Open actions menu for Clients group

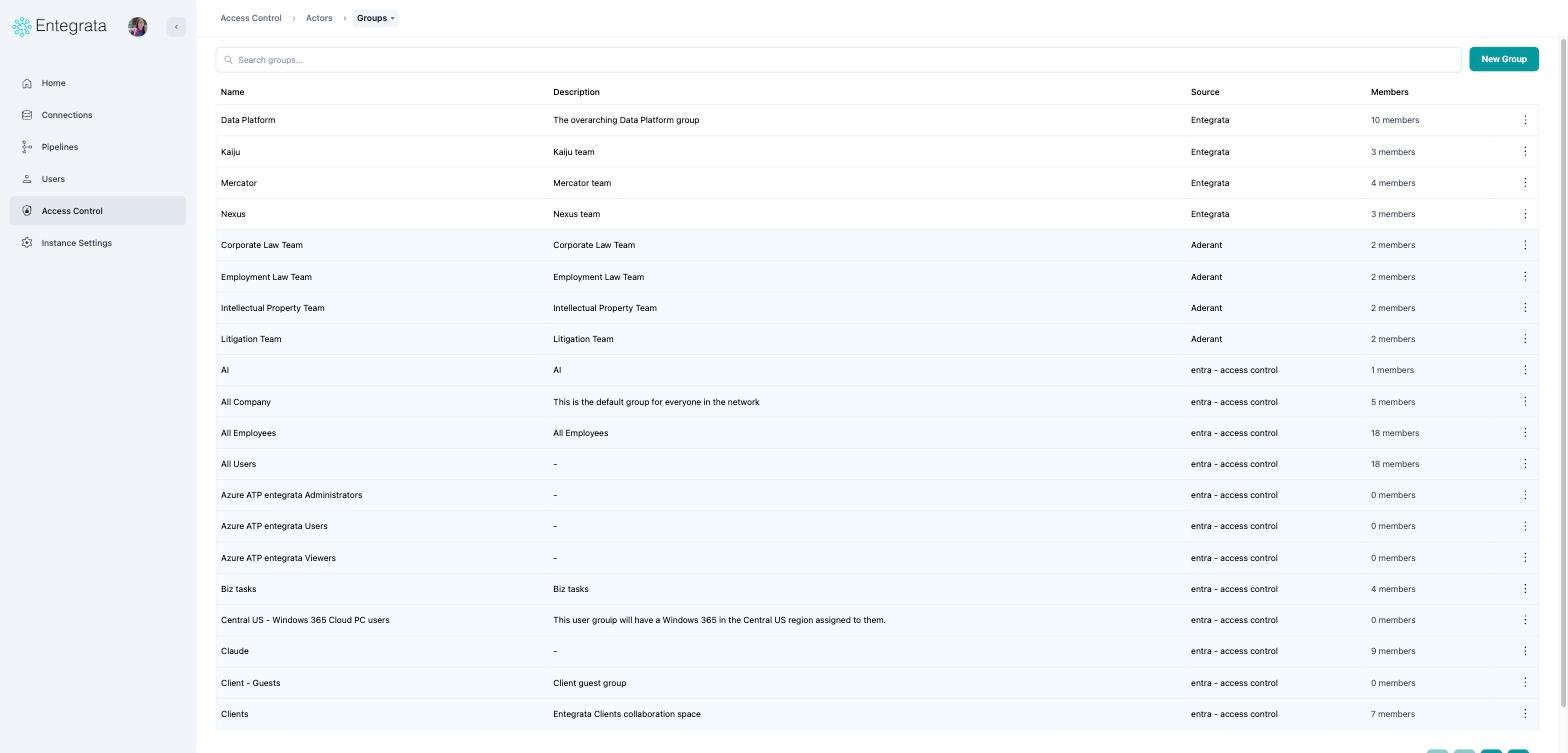click(x=1524, y=714)
